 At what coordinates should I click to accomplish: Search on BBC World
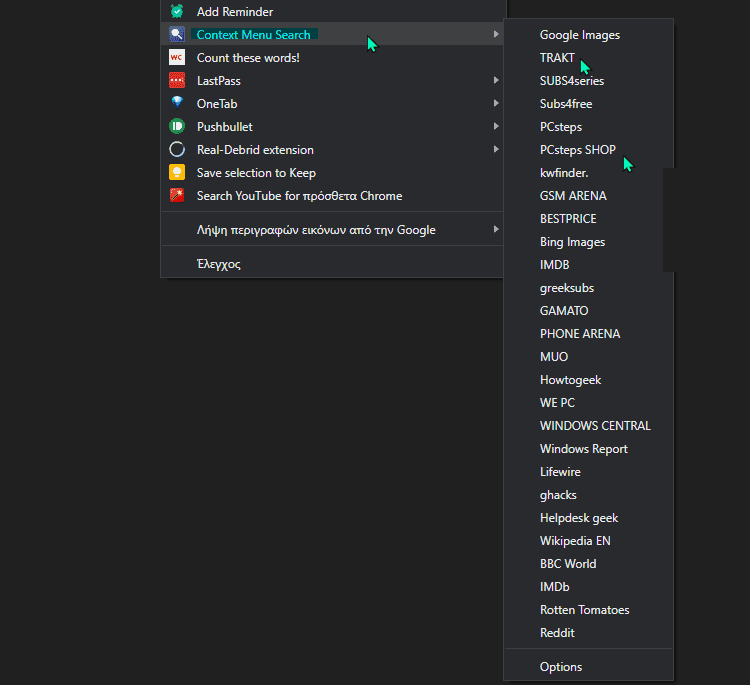(589, 563)
